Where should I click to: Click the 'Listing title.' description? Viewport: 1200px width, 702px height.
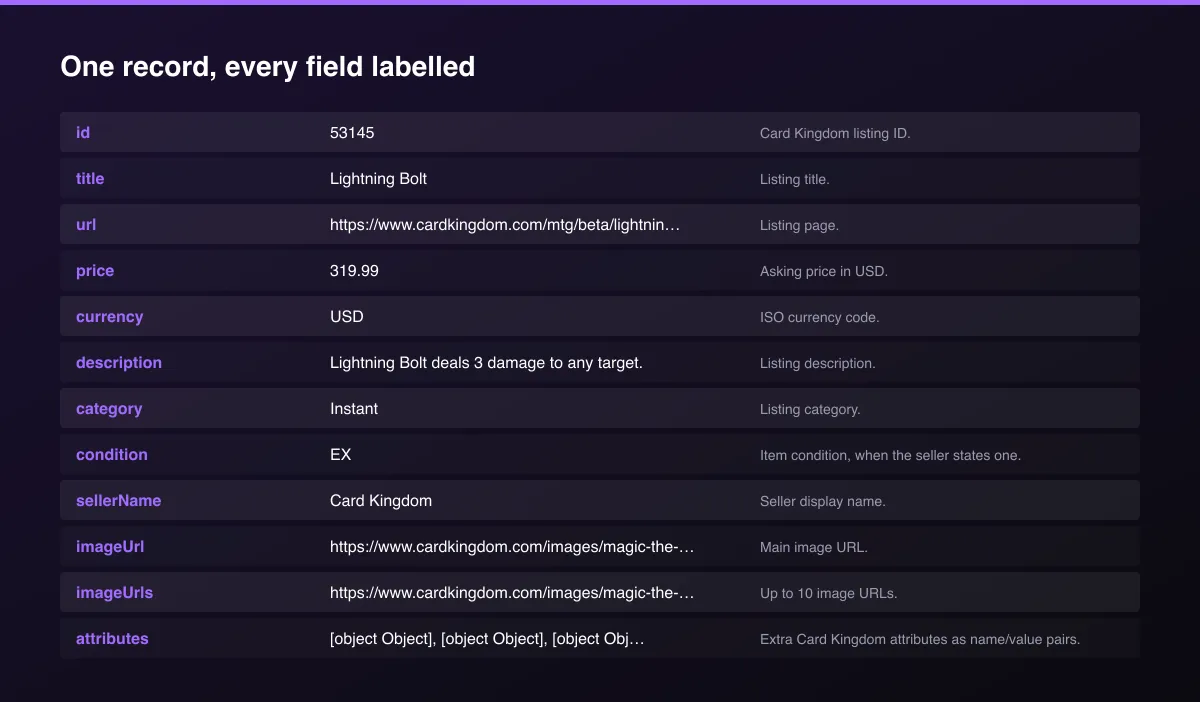(795, 179)
